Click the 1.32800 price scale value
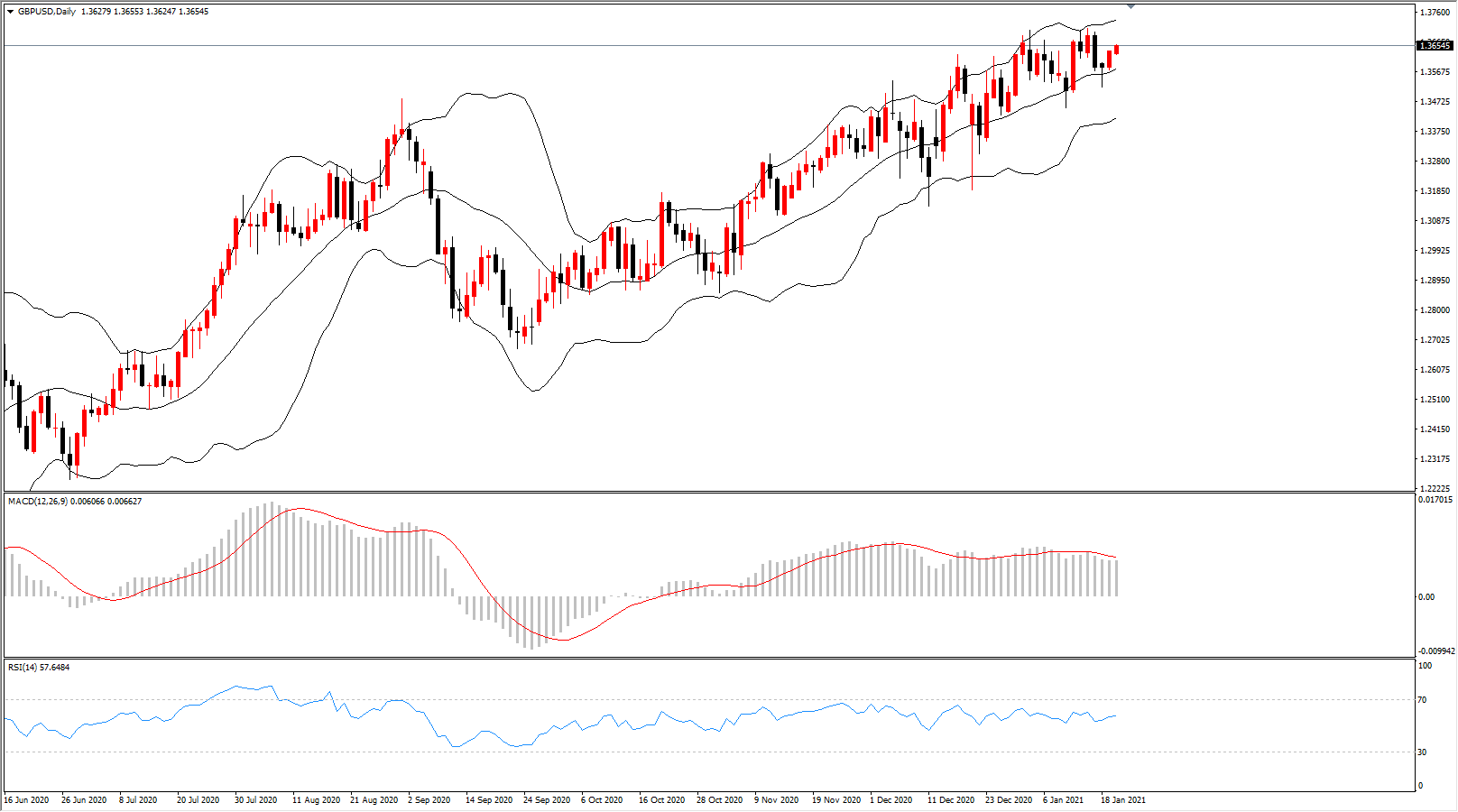 click(1435, 161)
